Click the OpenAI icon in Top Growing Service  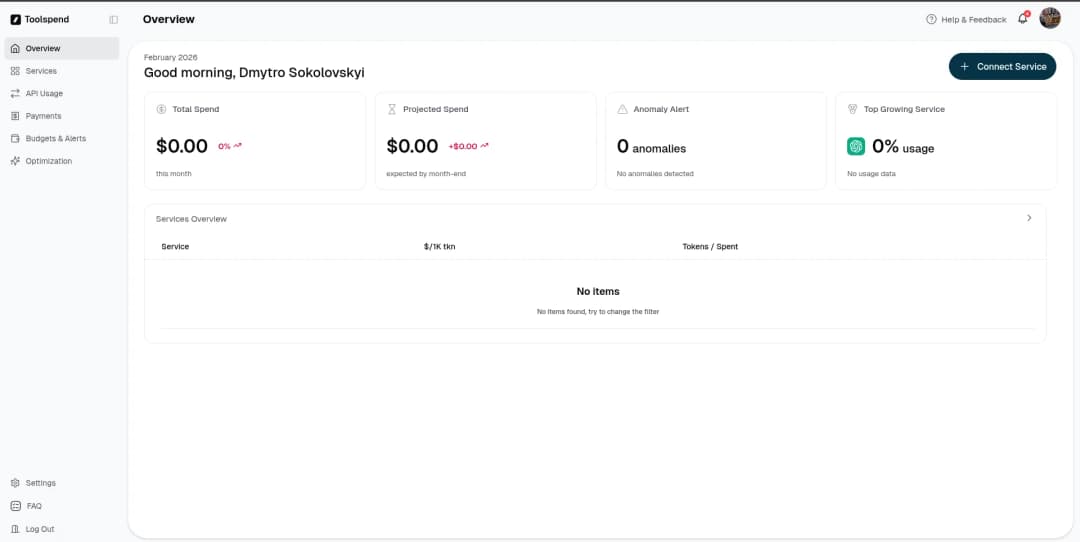coord(856,146)
